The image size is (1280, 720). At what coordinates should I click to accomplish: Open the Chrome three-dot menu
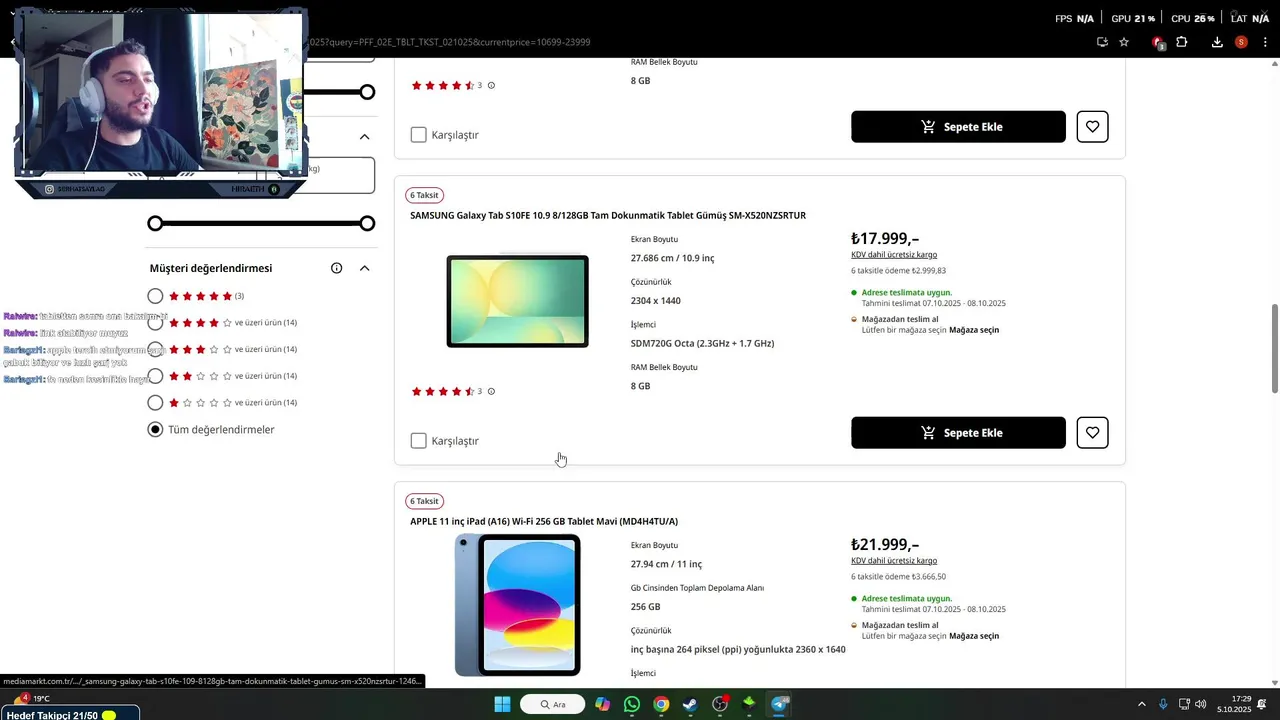1265,42
